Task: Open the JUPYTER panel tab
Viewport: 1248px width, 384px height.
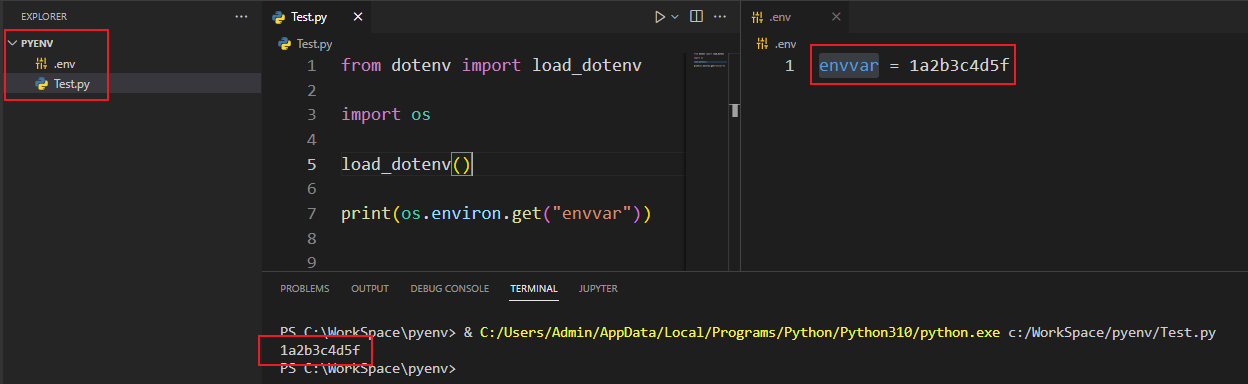Action: (598, 289)
